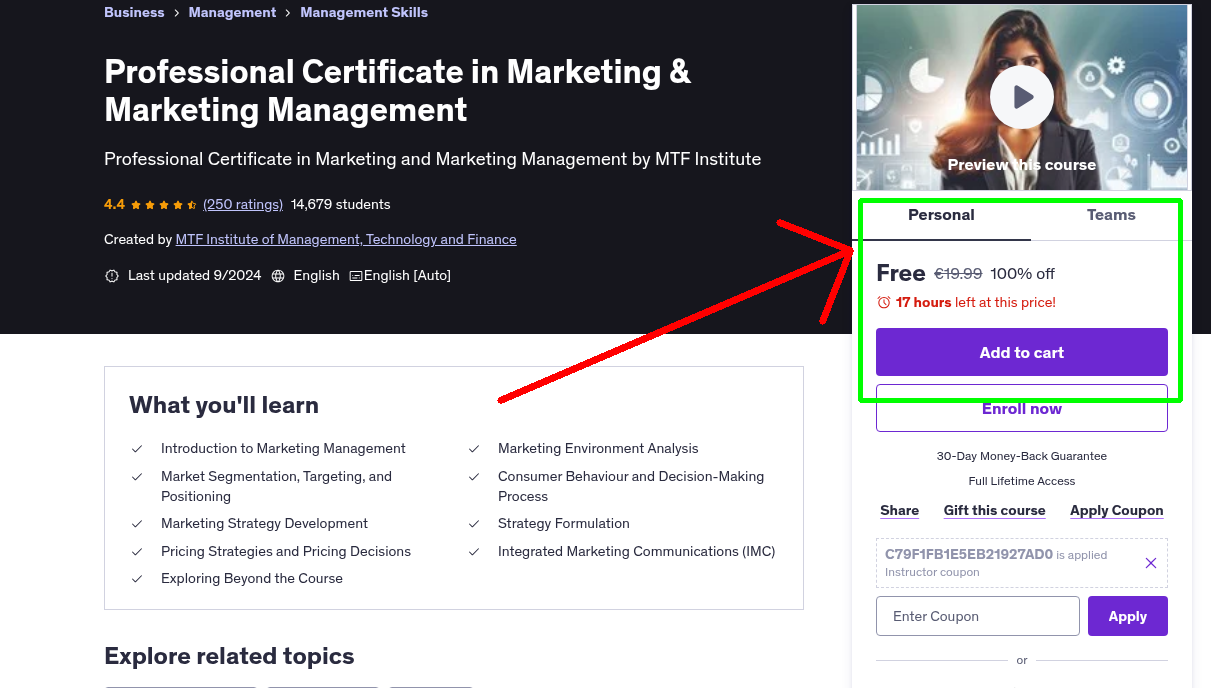Click the purple Apply button
Image resolution: width=1211 pixels, height=688 pixels.
pyautogui.click(x=1128, y=616)
